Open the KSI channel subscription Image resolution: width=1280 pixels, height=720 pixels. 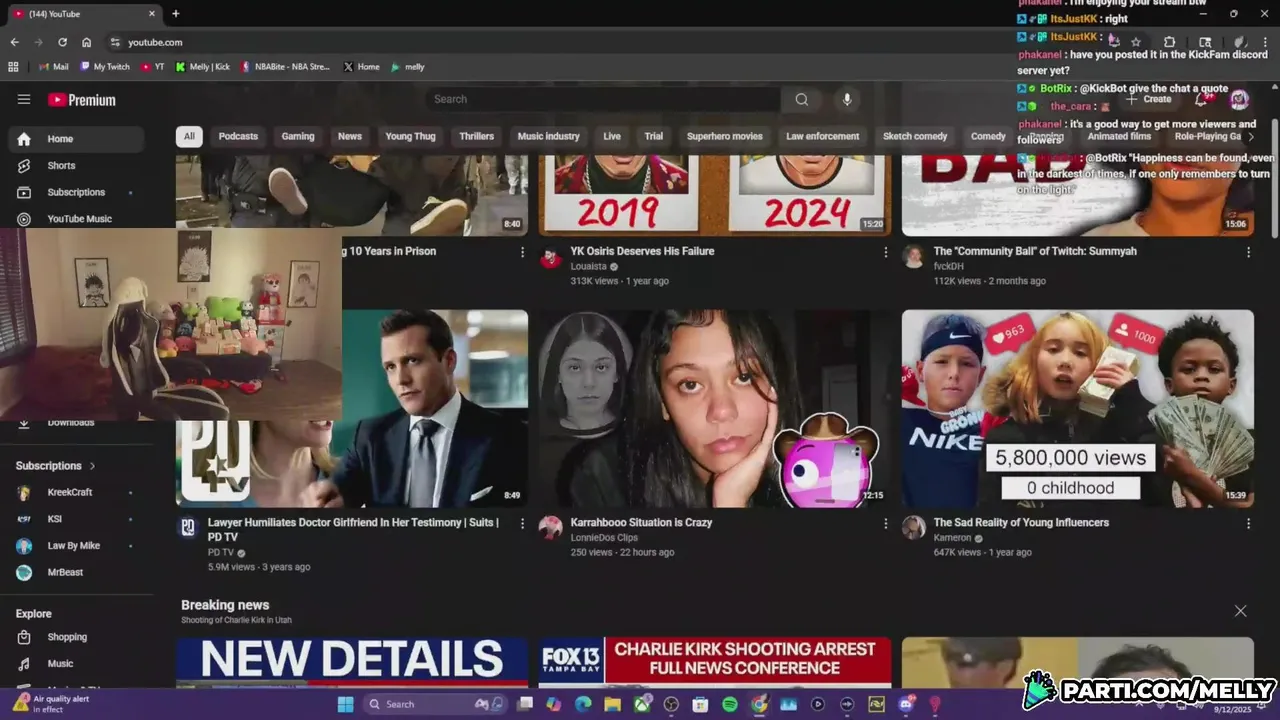click(x=76, y=519)
